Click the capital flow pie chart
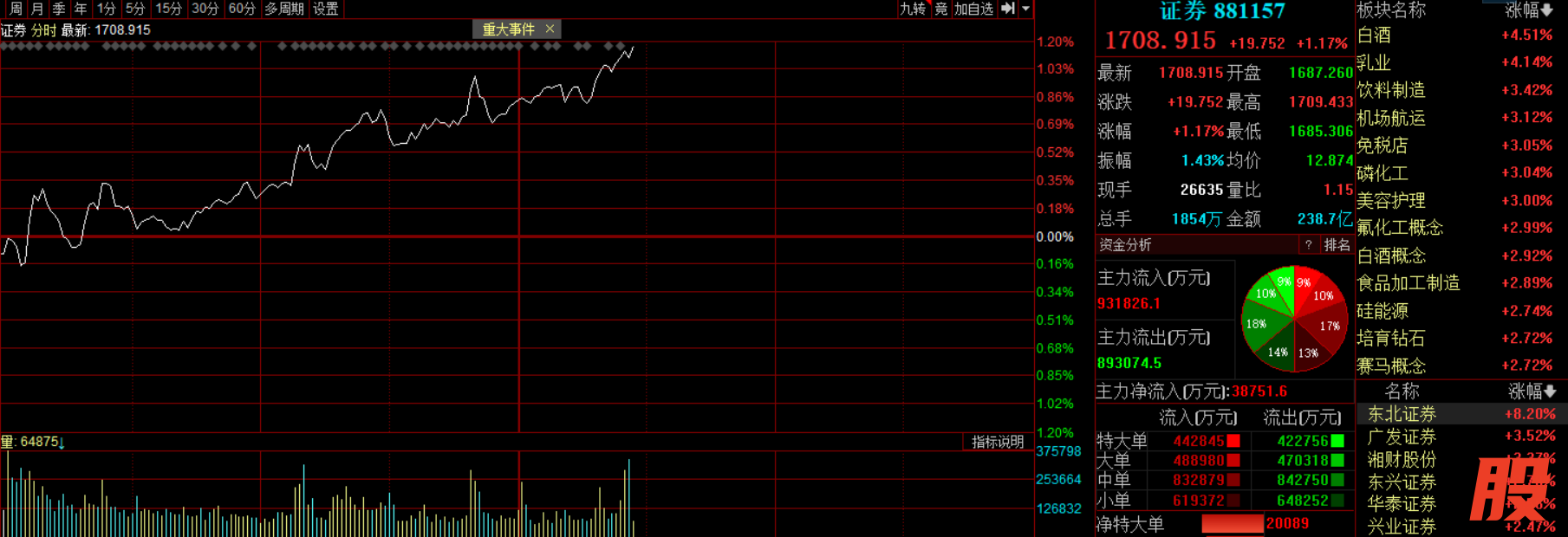The image size is (1568, 537). pos(1294,319)
